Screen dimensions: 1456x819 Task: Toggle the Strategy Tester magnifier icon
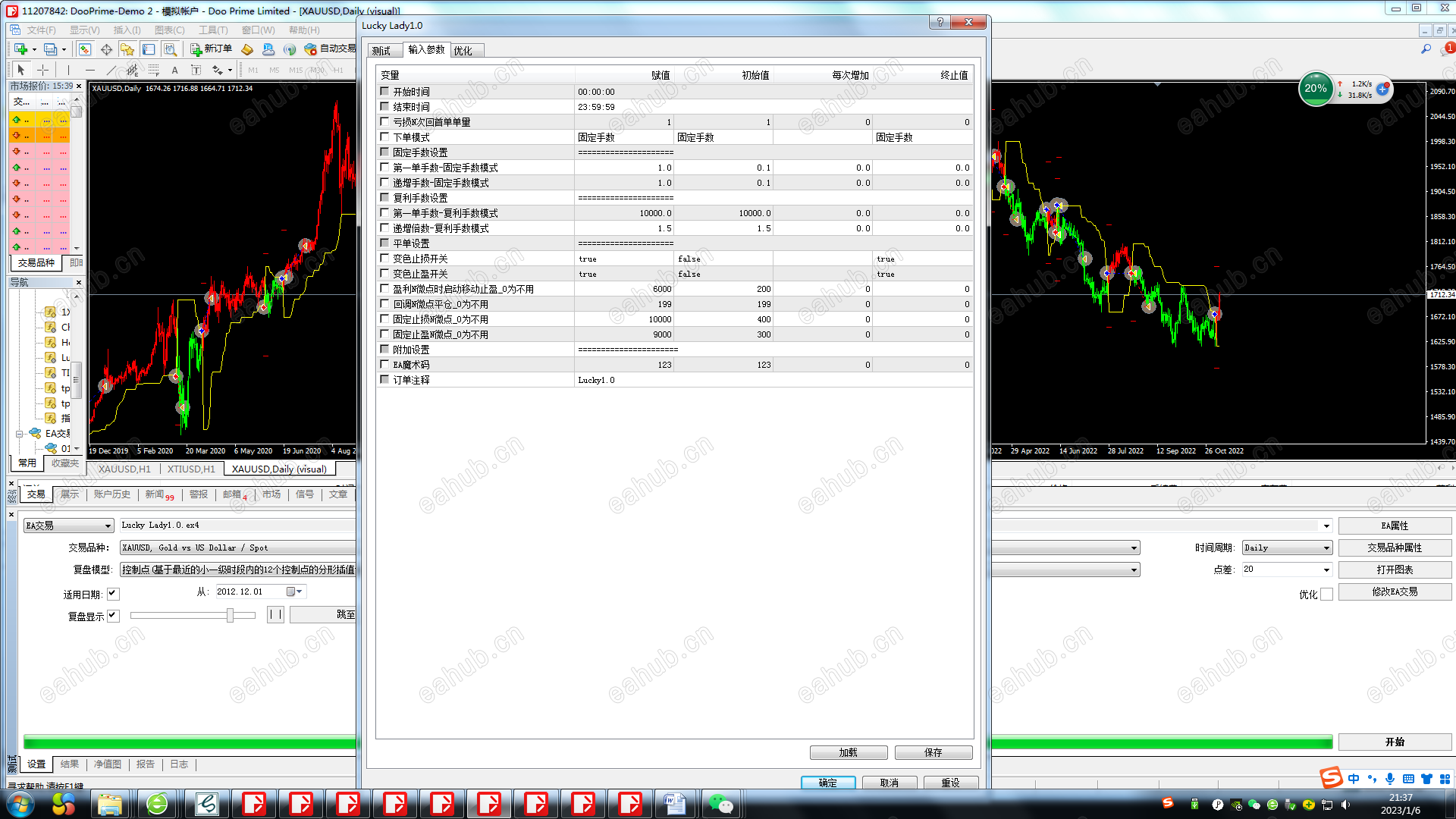pyautogui.click(x=170, y=49)
